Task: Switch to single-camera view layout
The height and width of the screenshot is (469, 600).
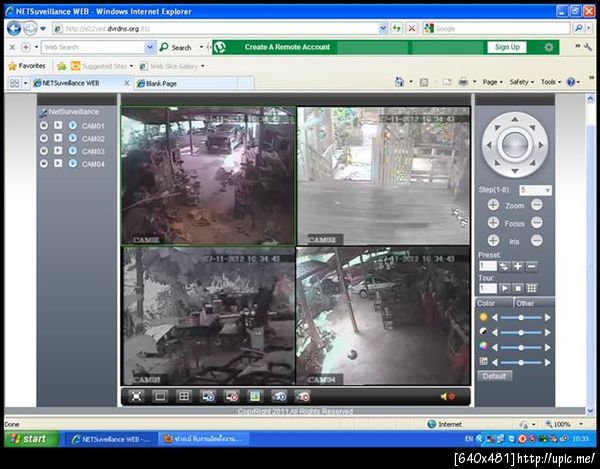Action: pos(160,396)
